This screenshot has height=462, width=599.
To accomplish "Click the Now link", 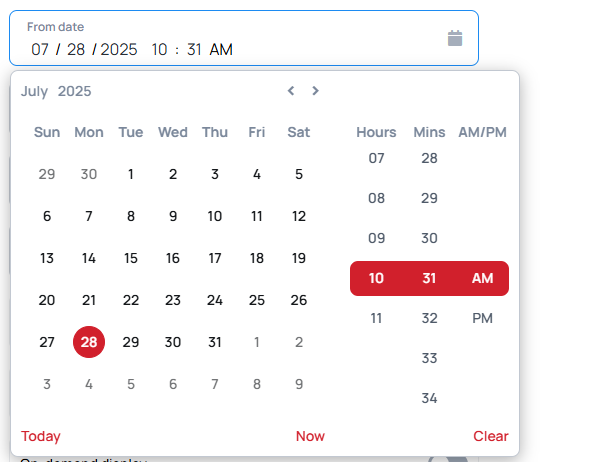I will (x=310, y=436).
